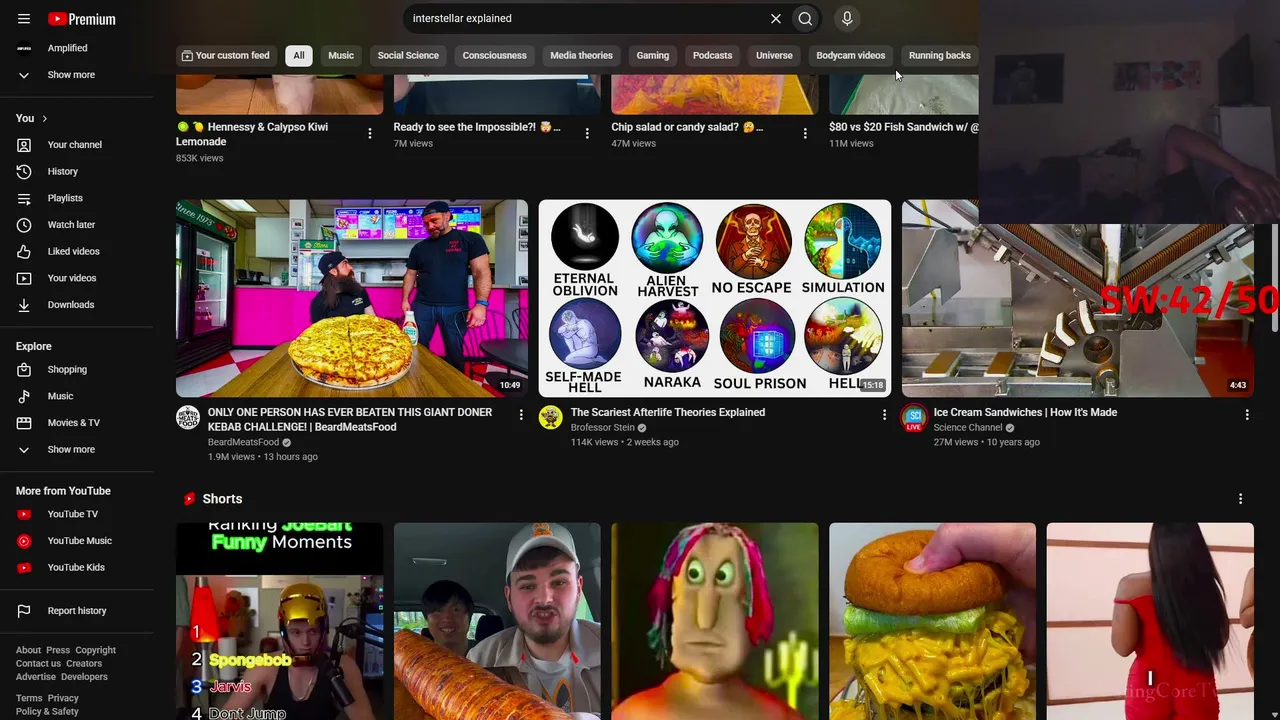The image size is (1280, 720).
Task: Select the 'Your custom feed' chip
Action: pyautogui.click(x=226, y=56)
